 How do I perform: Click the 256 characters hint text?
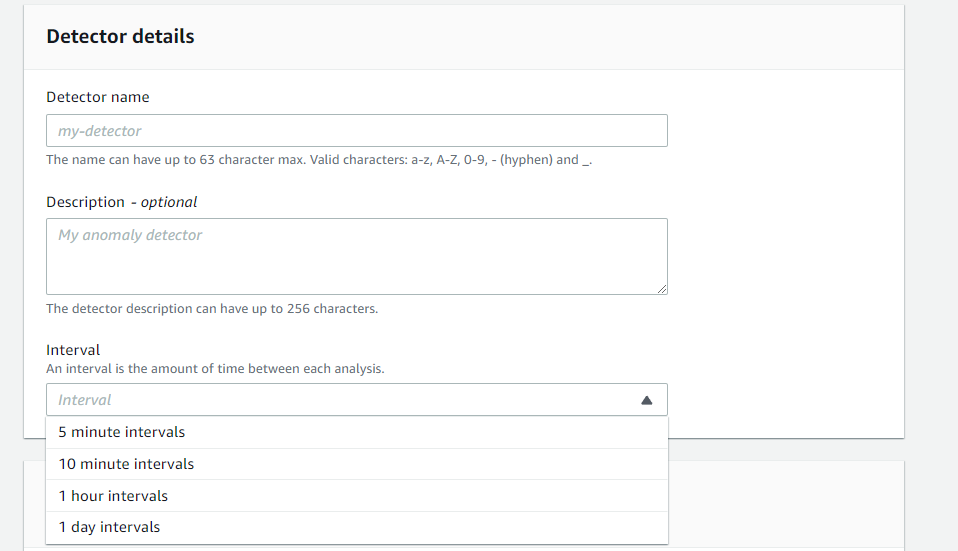212,308
